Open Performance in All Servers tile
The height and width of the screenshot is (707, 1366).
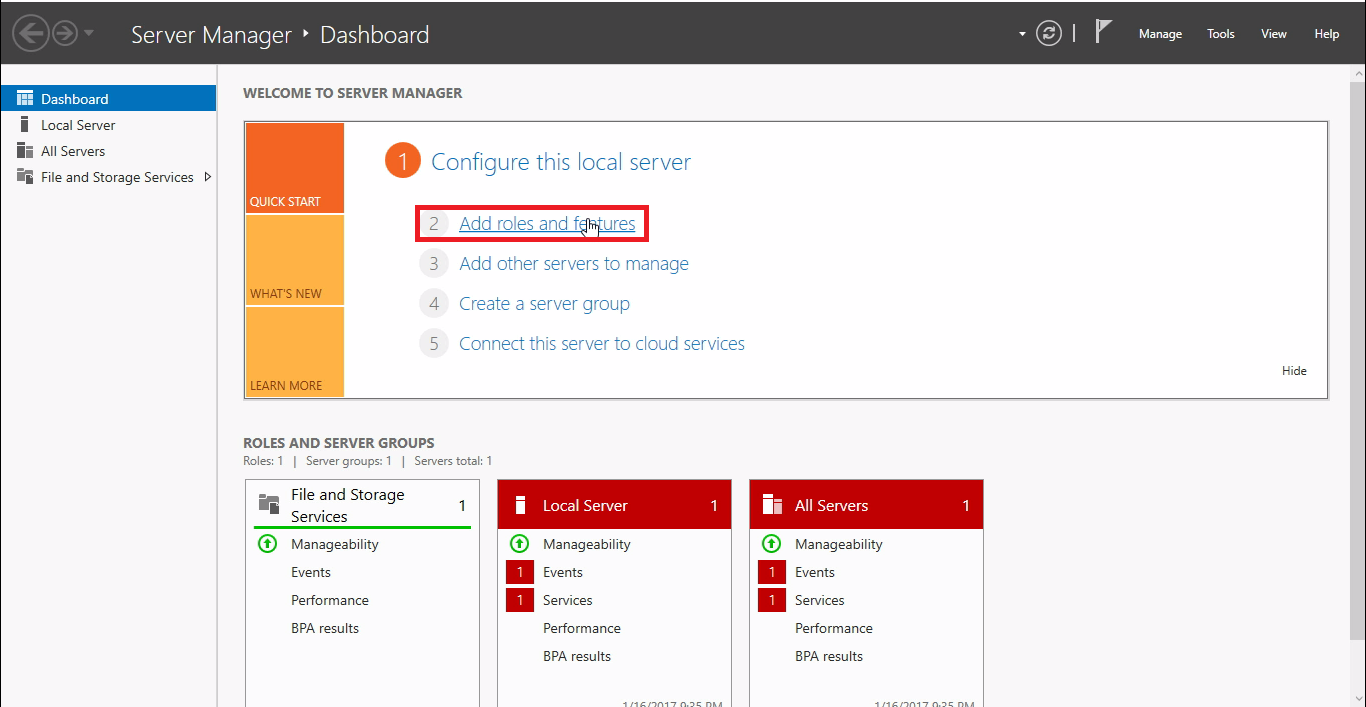point(834,628)
